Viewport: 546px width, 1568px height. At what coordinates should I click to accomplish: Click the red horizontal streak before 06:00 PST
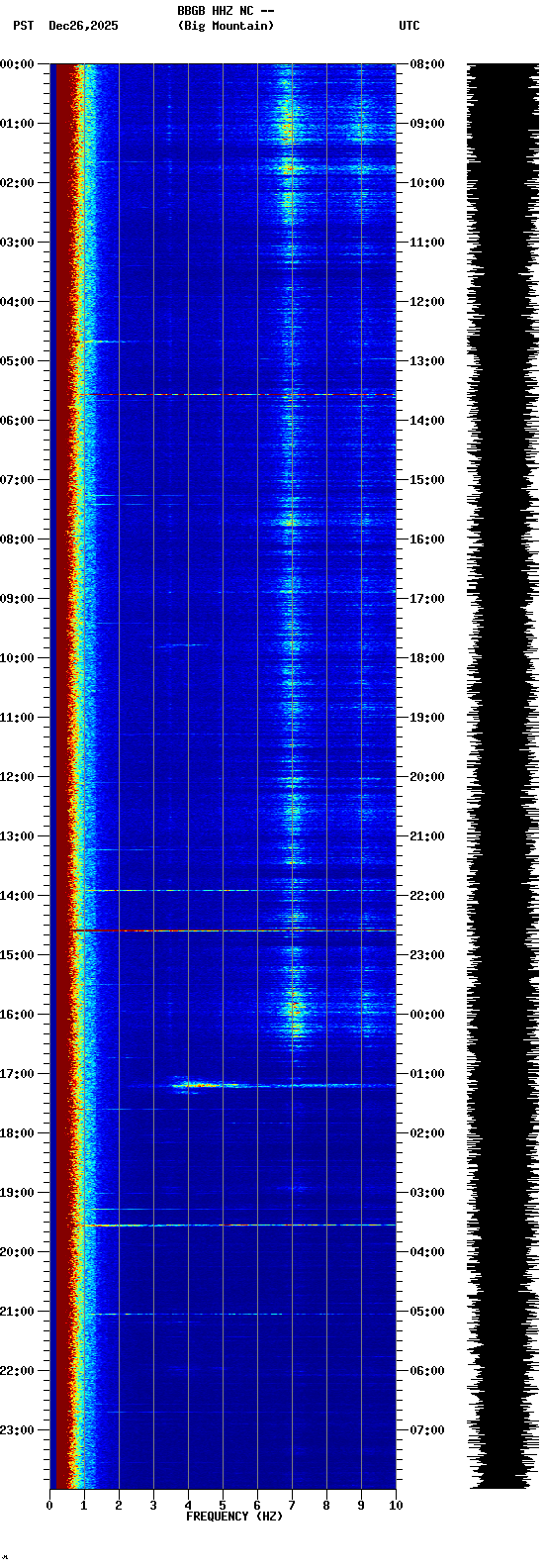[235, 394]
